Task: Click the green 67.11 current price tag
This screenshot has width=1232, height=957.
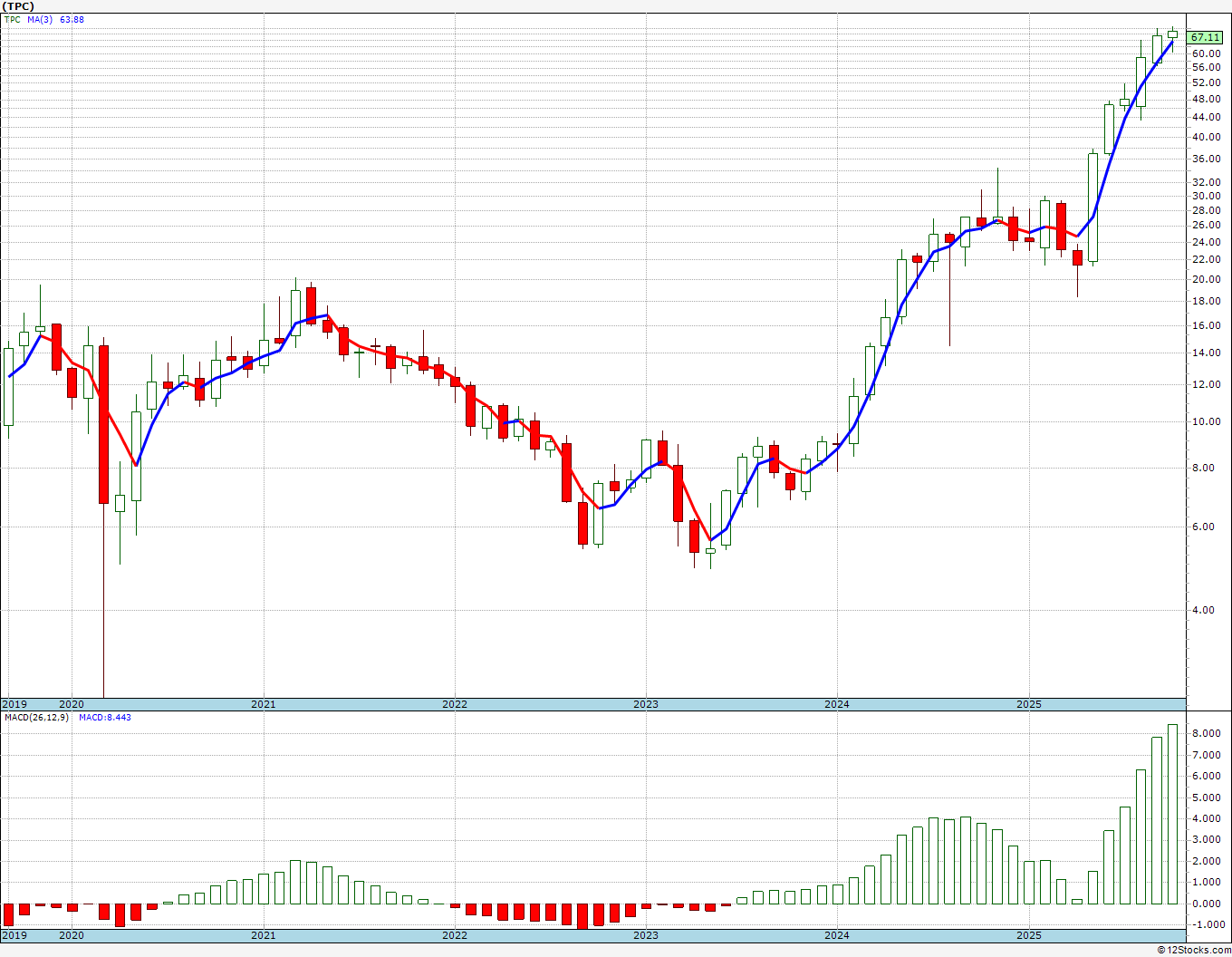Action: tap(1206, 37)
